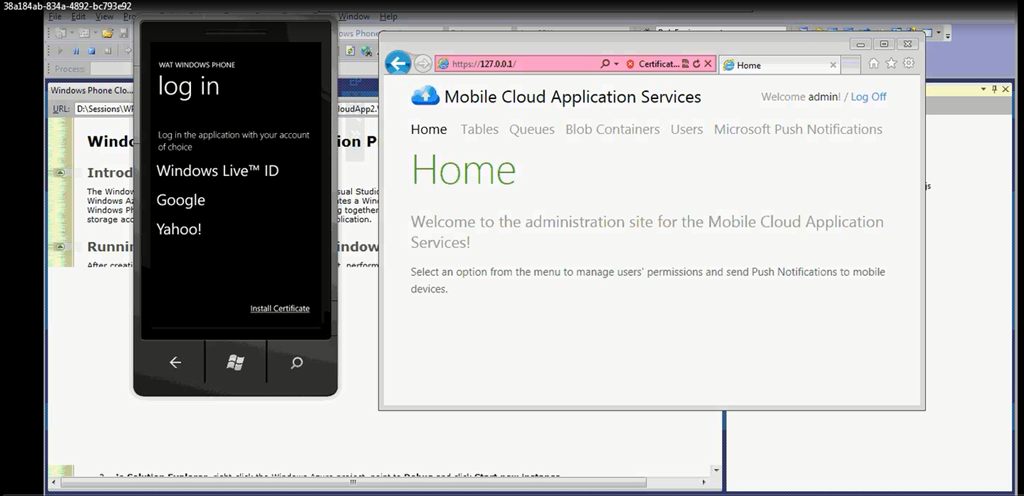Open the Queues page
This screenshot has height=496, width=1024.
point(532,129)
